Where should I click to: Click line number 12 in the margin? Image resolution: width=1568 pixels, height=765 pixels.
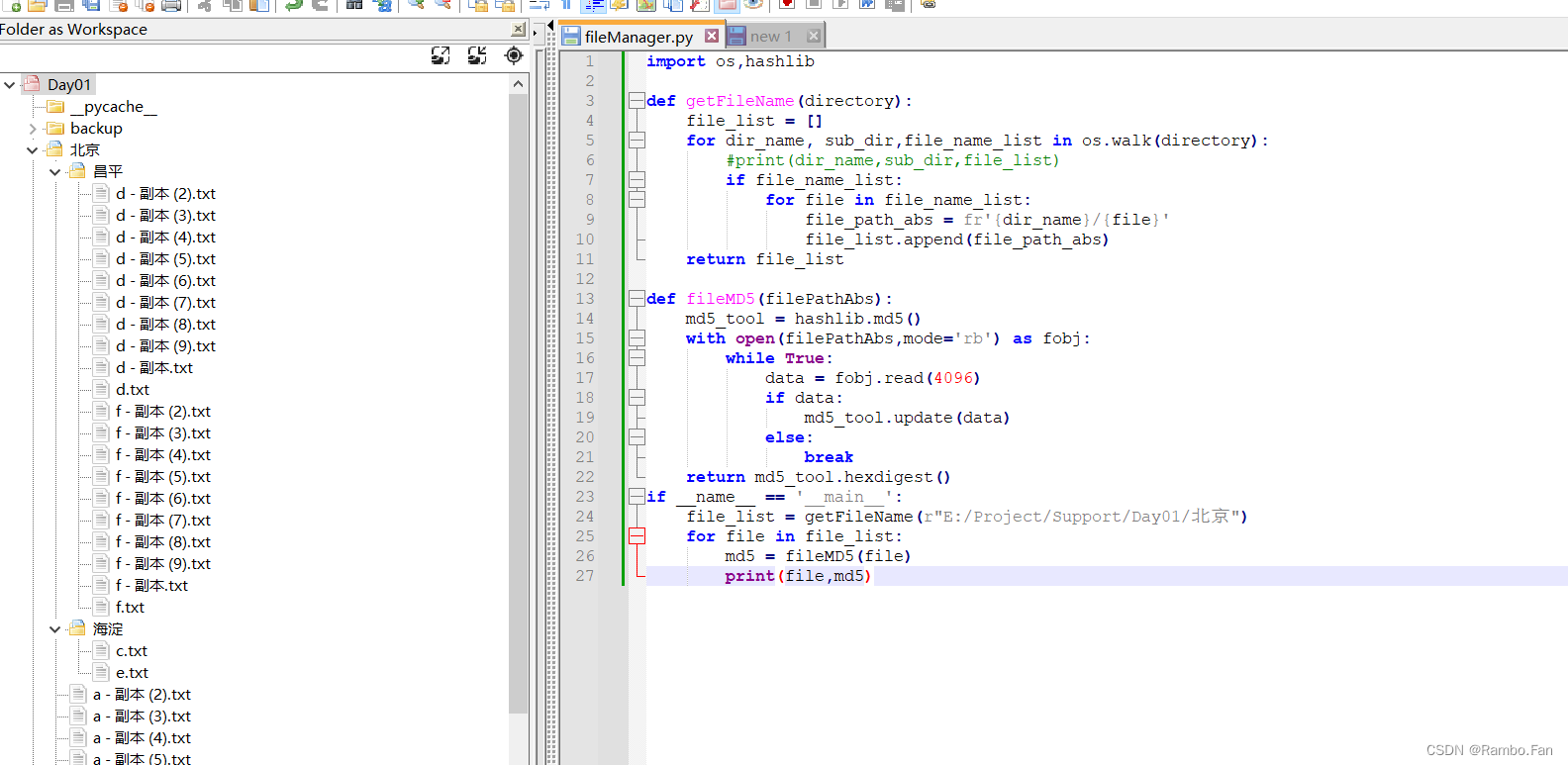pyautogui.click(x=585, y=278)
